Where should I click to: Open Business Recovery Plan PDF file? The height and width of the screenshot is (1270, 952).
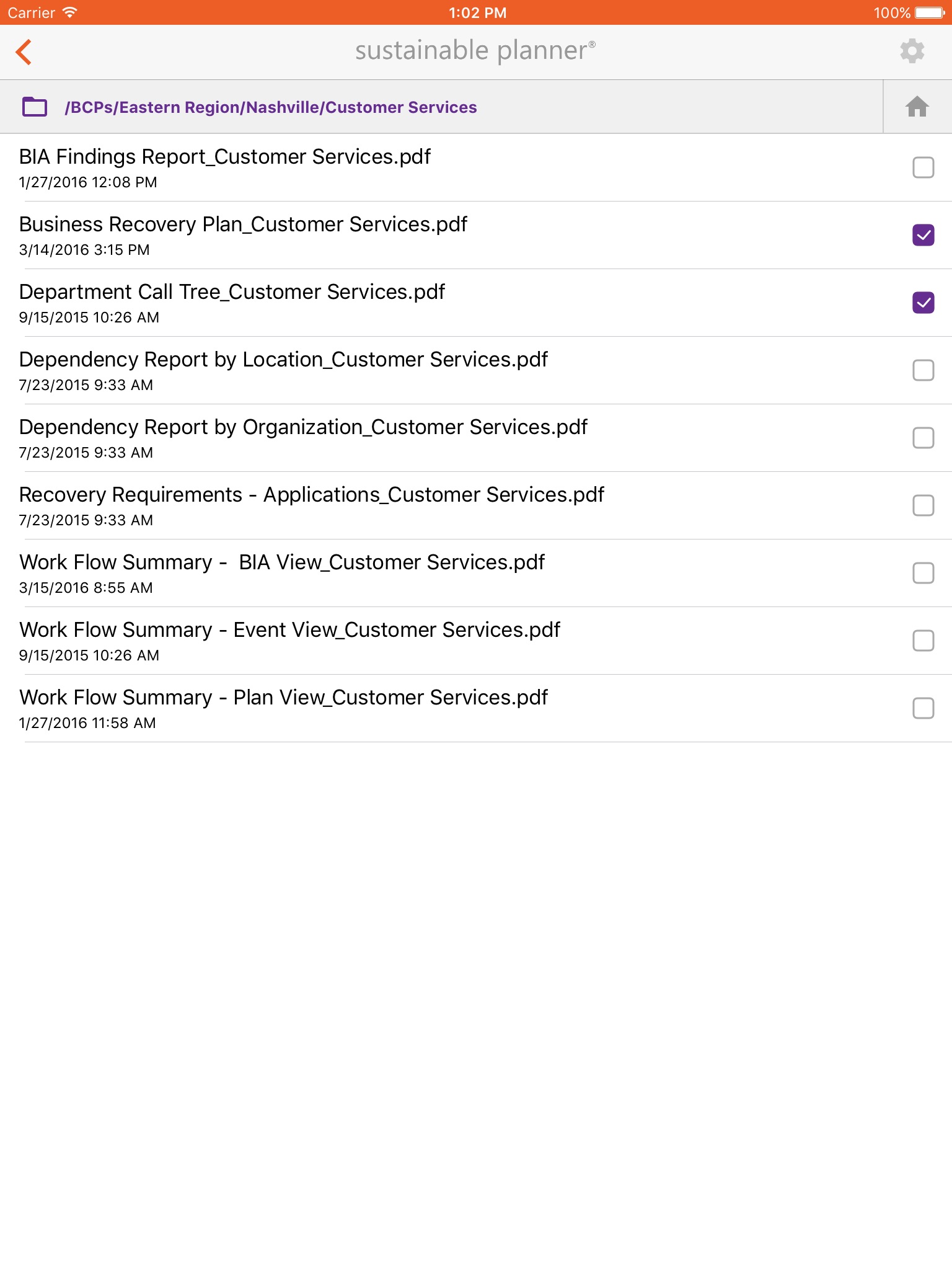pyautogui.click(x=243, y=224)
